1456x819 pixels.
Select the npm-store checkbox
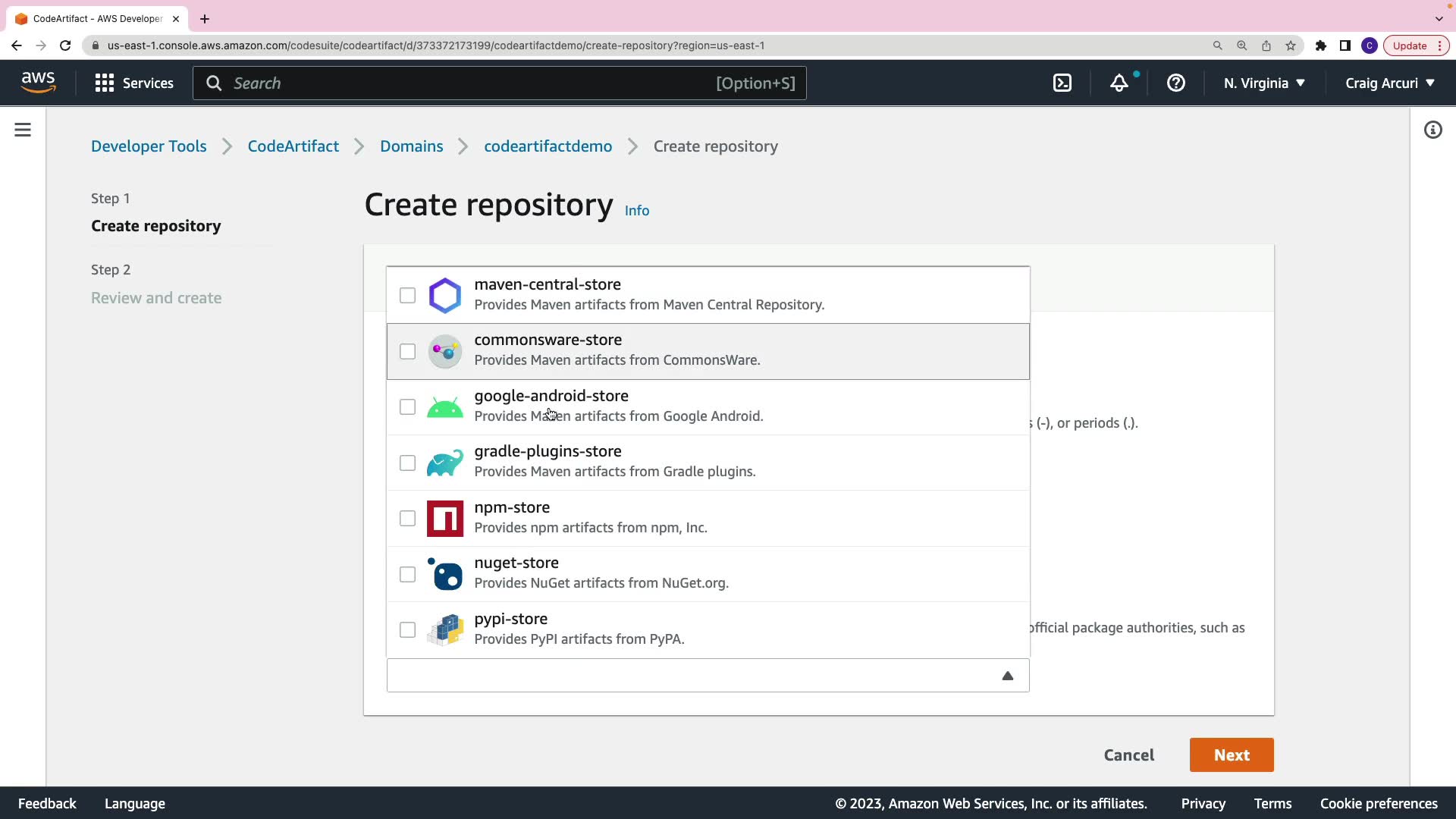click(407, 519)
